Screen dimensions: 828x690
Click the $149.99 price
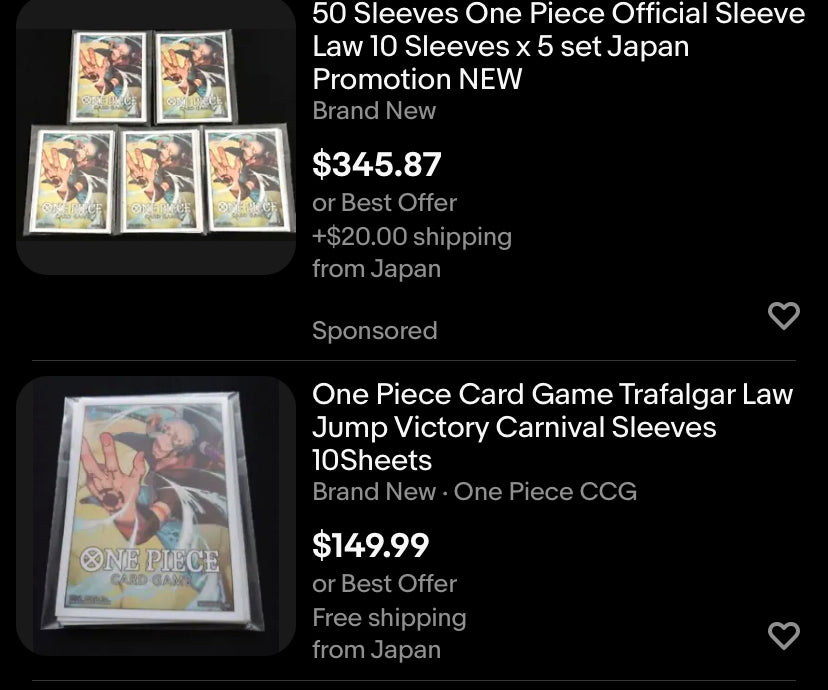tap(370, 545)
